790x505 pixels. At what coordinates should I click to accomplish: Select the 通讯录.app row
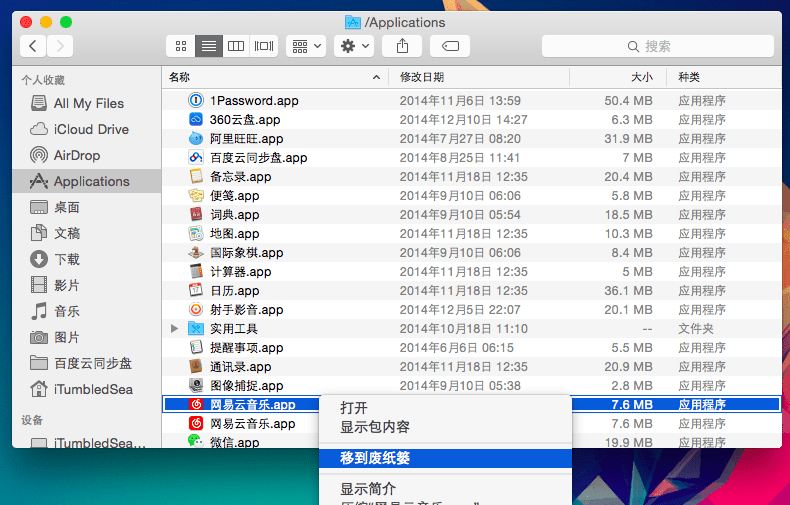coord(472,366)
